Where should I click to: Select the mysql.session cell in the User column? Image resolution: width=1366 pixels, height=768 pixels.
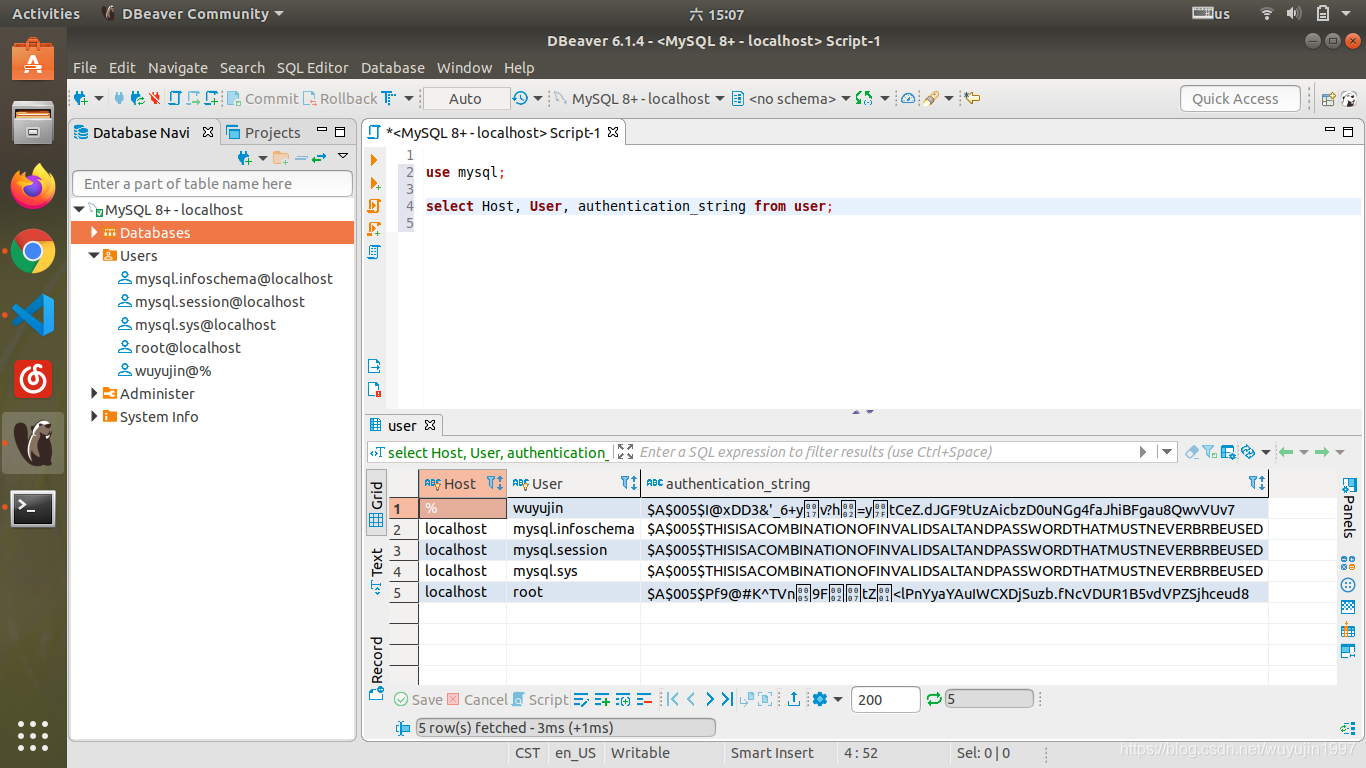coord(573,550)
